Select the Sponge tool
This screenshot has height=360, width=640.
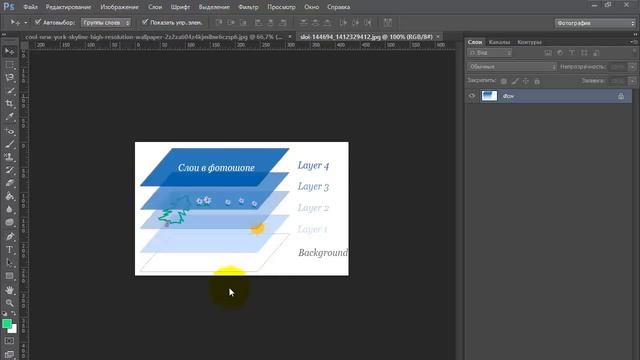click(x=9, y=222)
